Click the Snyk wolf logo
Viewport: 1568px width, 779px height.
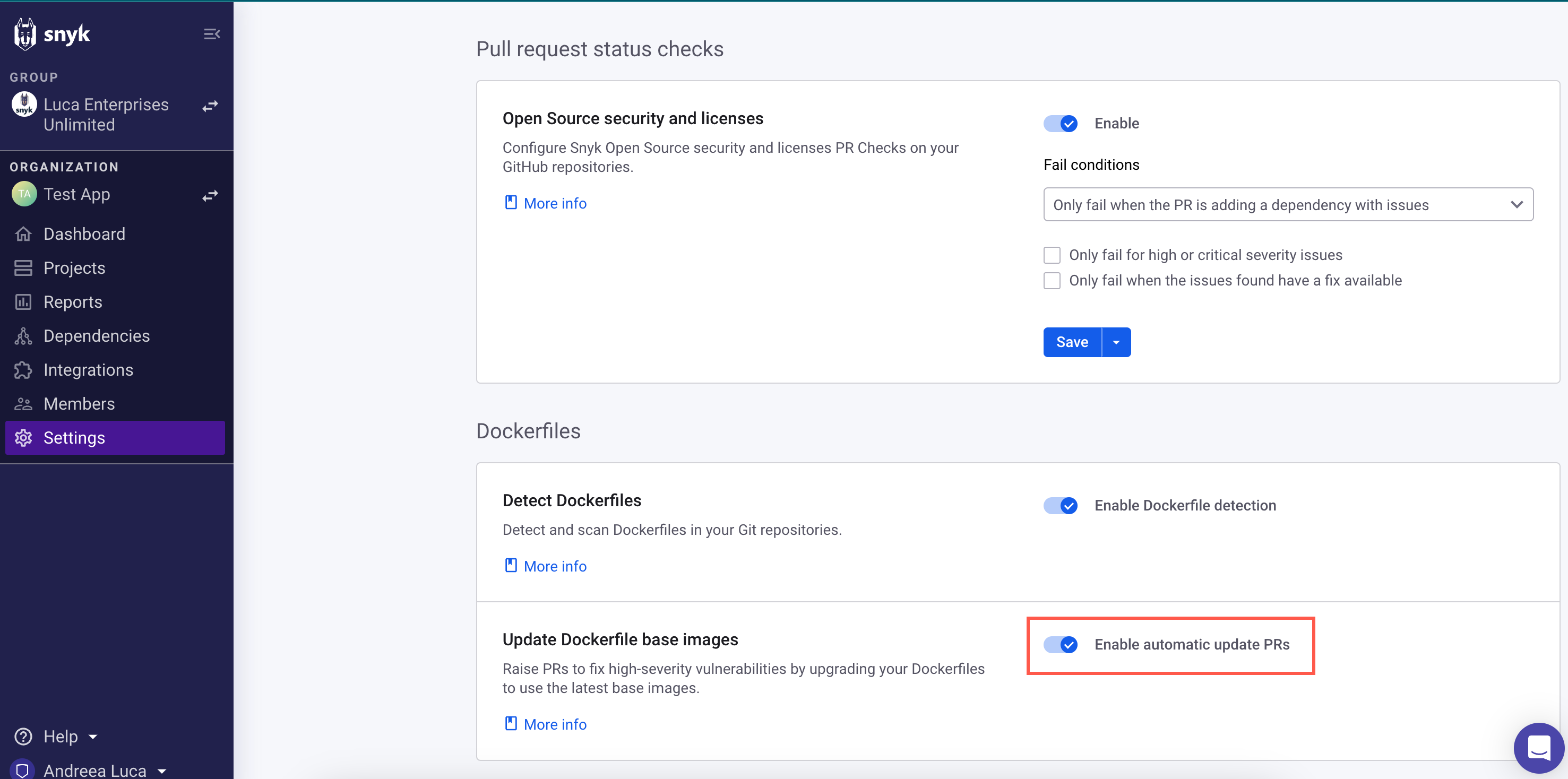pos(24,33)
